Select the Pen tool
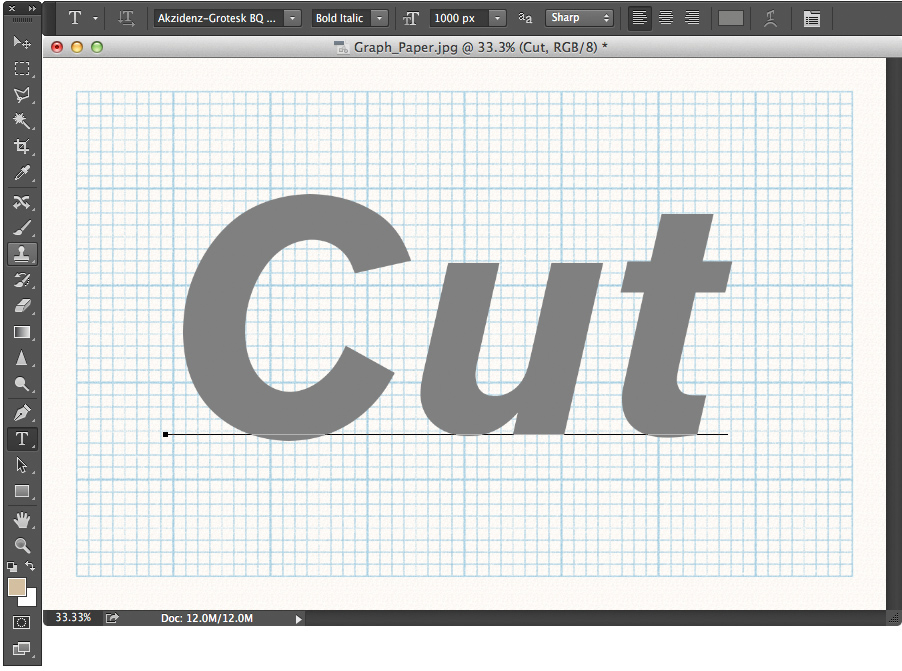Screen dimensions: 902x671 pos(22,411)
